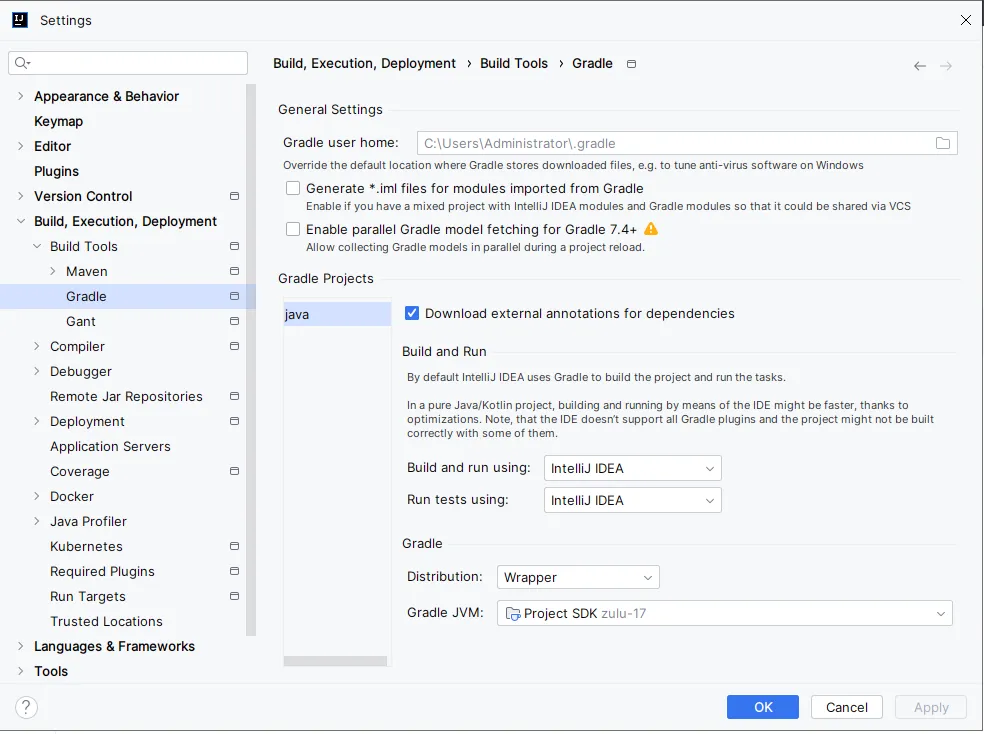
Task: Click project-level icon beside Coverage
Action: pos(235,471)
